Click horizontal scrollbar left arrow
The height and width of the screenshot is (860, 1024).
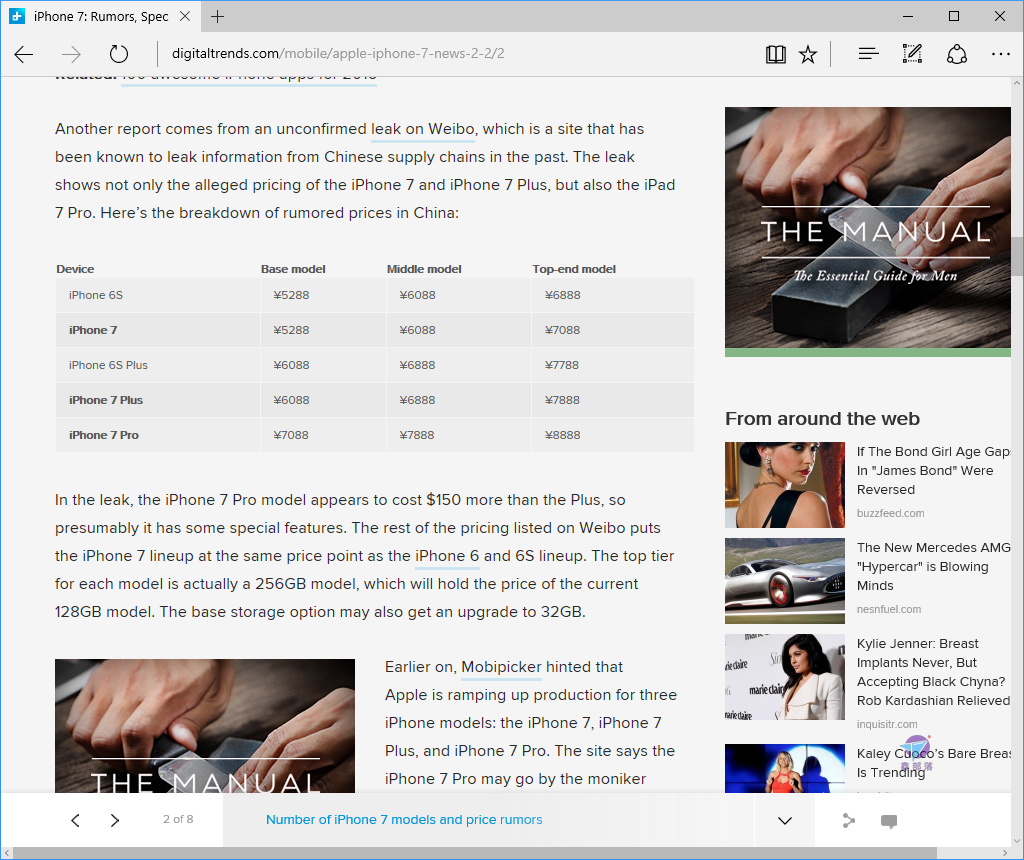click(x=7, y=853)
